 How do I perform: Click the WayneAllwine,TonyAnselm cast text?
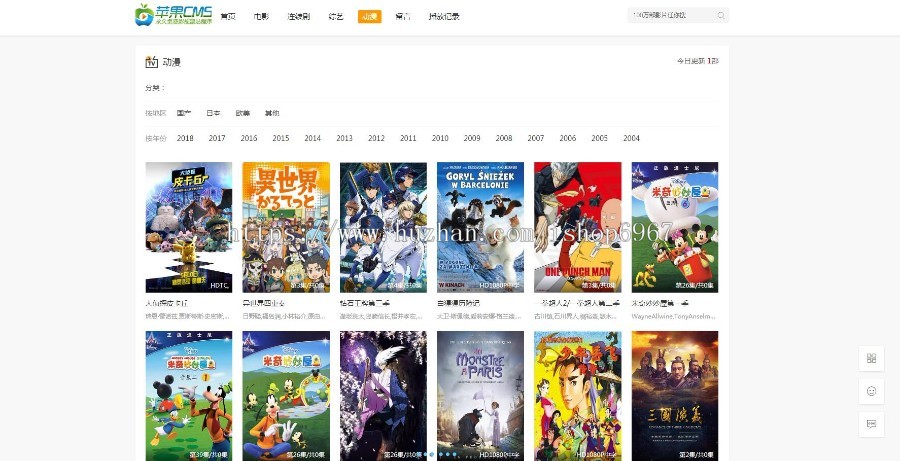click(x=674, y=316)
